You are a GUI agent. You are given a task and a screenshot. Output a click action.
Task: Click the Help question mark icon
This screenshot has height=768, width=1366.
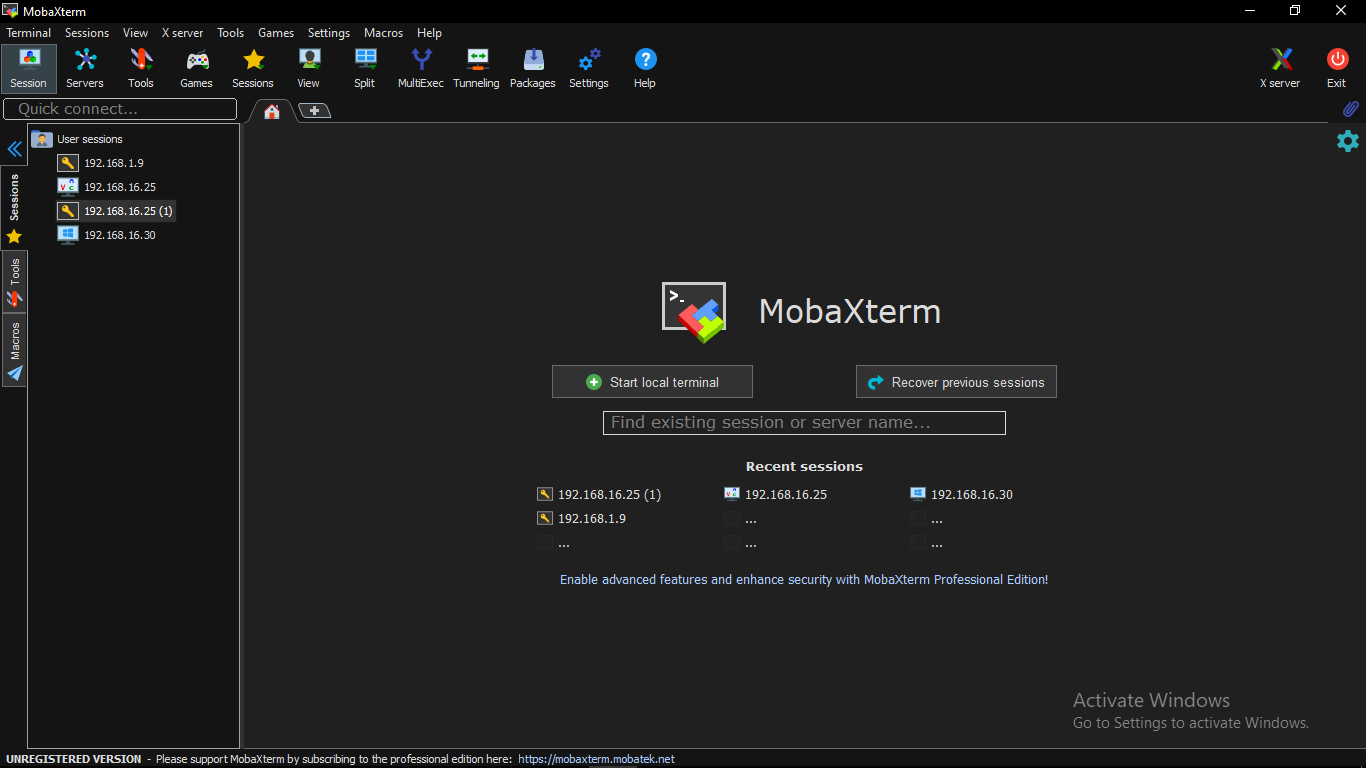click(645, 68)
